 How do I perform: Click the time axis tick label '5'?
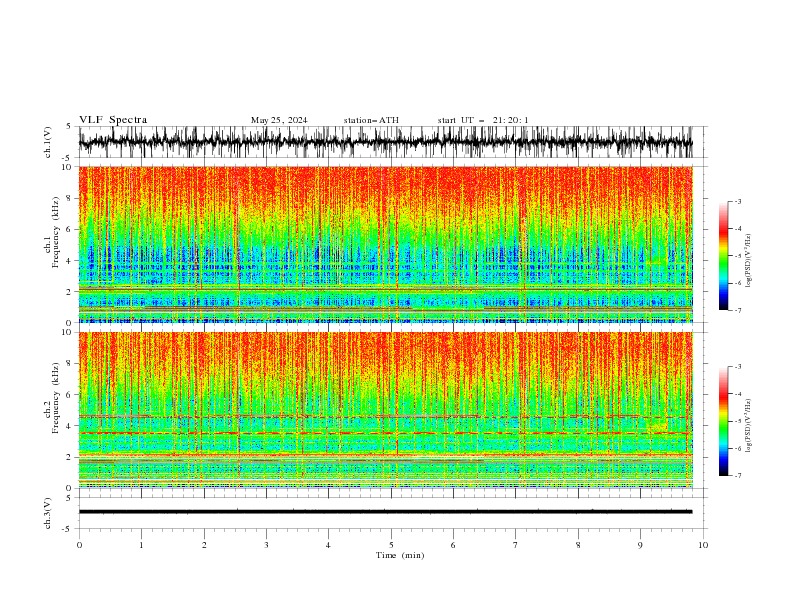click(x=391, y=545)
